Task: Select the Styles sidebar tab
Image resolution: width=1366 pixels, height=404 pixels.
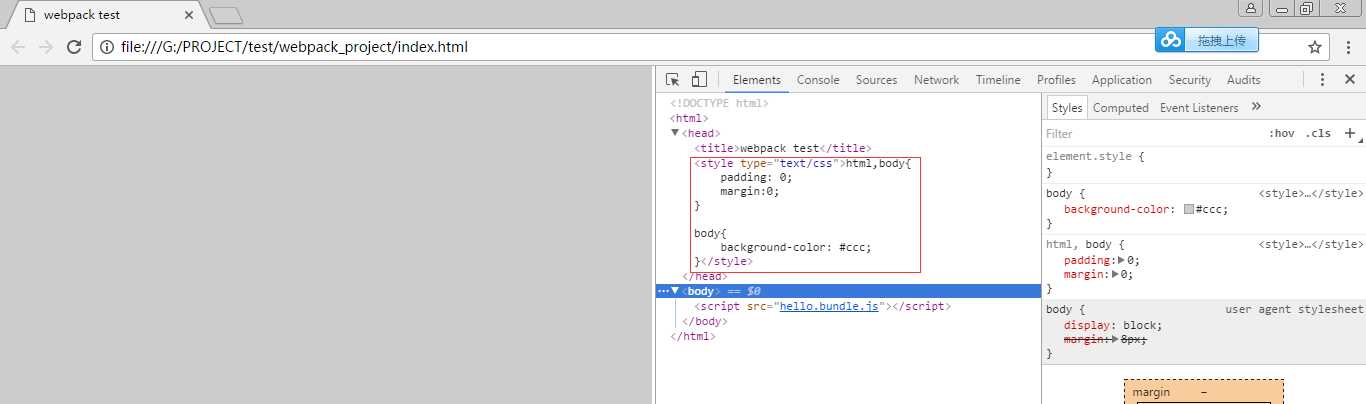Action: (x=1067, y=108)
